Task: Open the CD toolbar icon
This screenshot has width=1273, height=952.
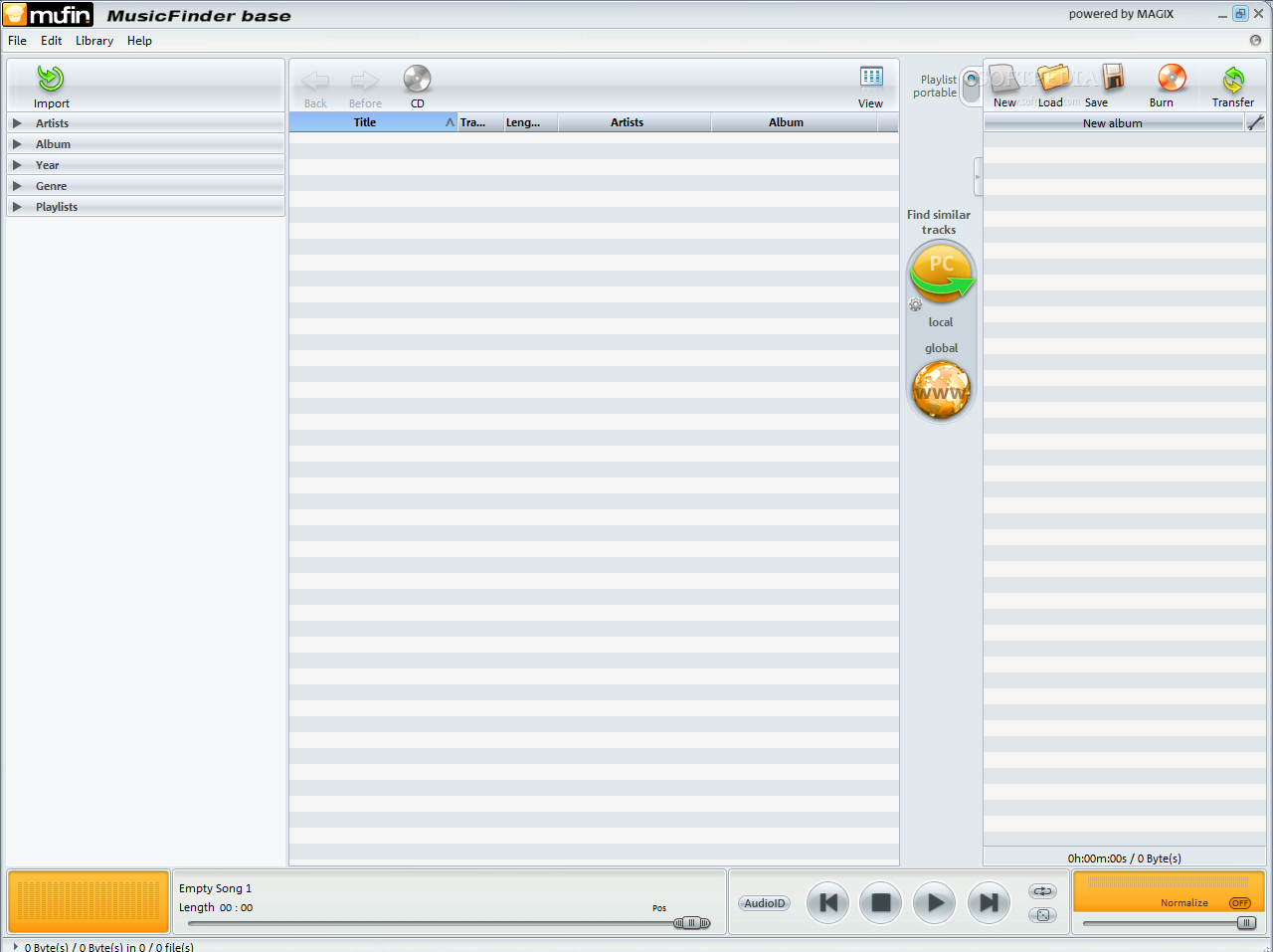Action: [417, 79]
